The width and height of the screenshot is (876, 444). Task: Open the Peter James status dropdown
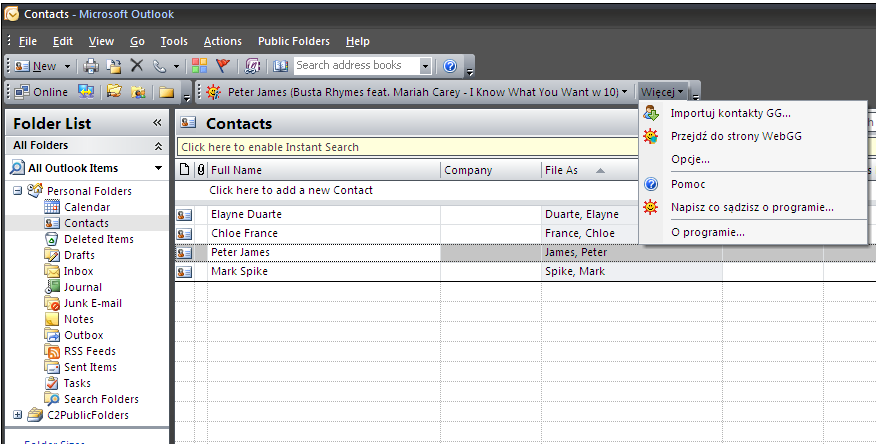click(624, 92)
